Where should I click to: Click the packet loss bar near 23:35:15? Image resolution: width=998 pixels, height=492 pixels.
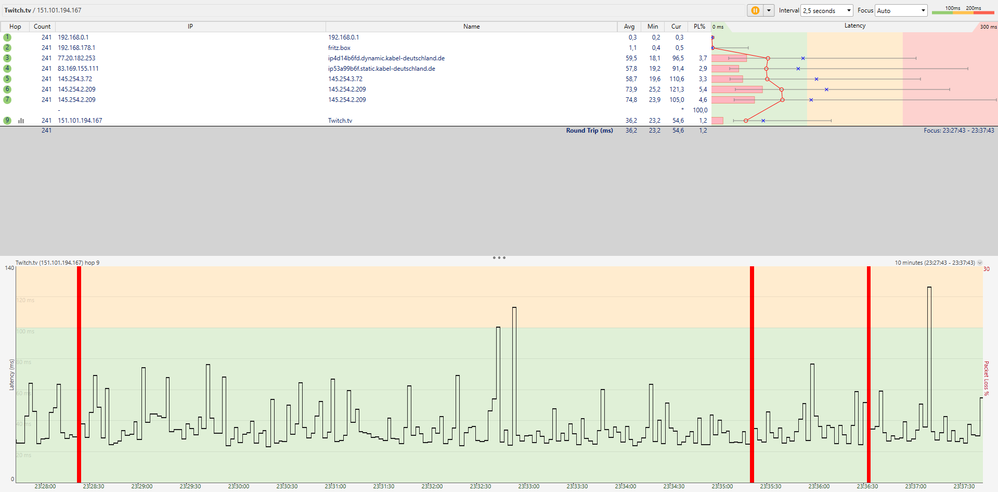752,374
